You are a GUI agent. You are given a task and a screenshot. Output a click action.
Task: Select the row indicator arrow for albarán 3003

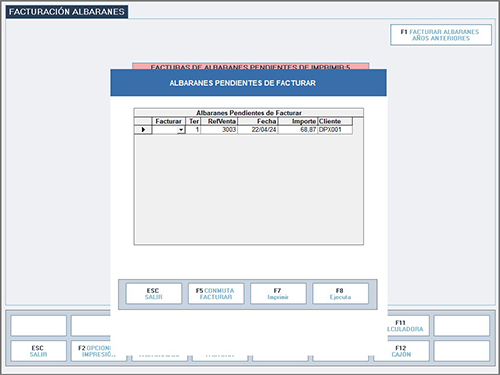(x=143, y=130)
